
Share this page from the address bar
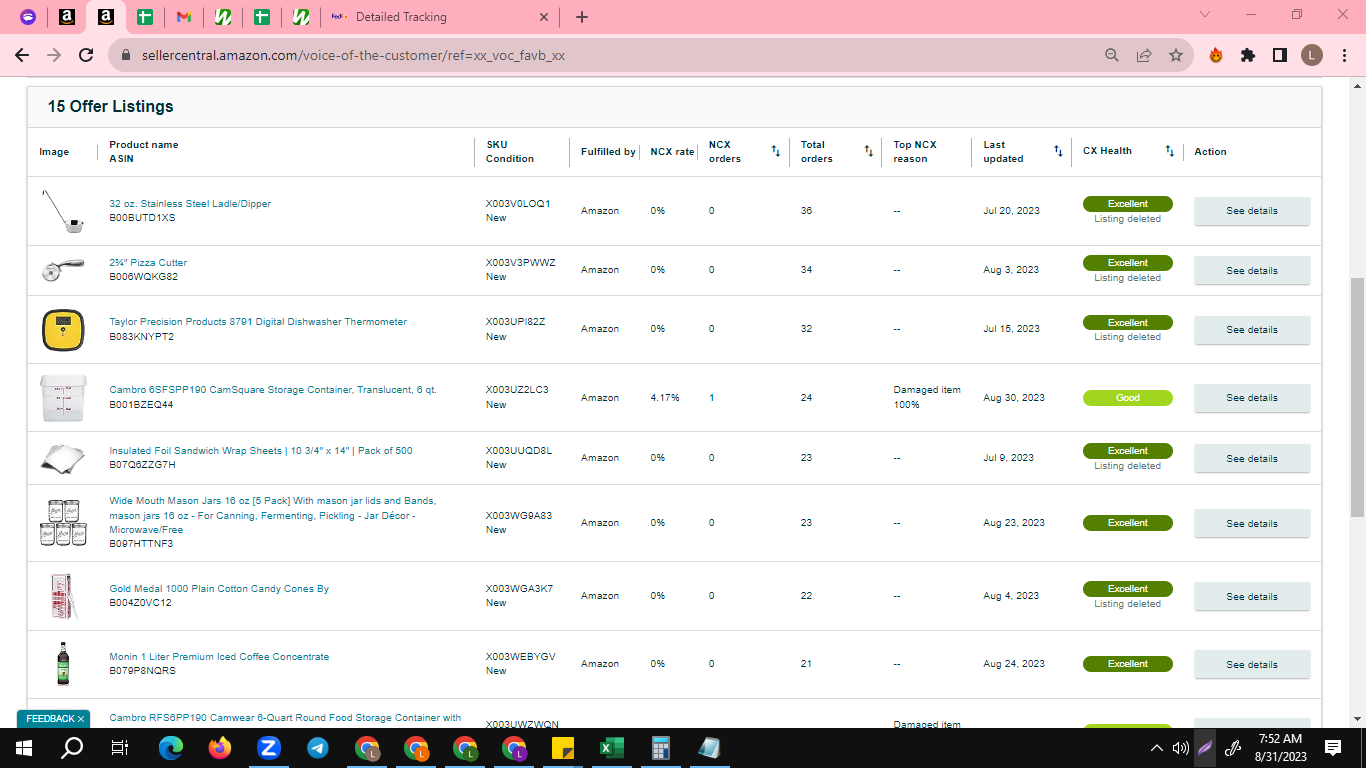[x=1144, y=55]
